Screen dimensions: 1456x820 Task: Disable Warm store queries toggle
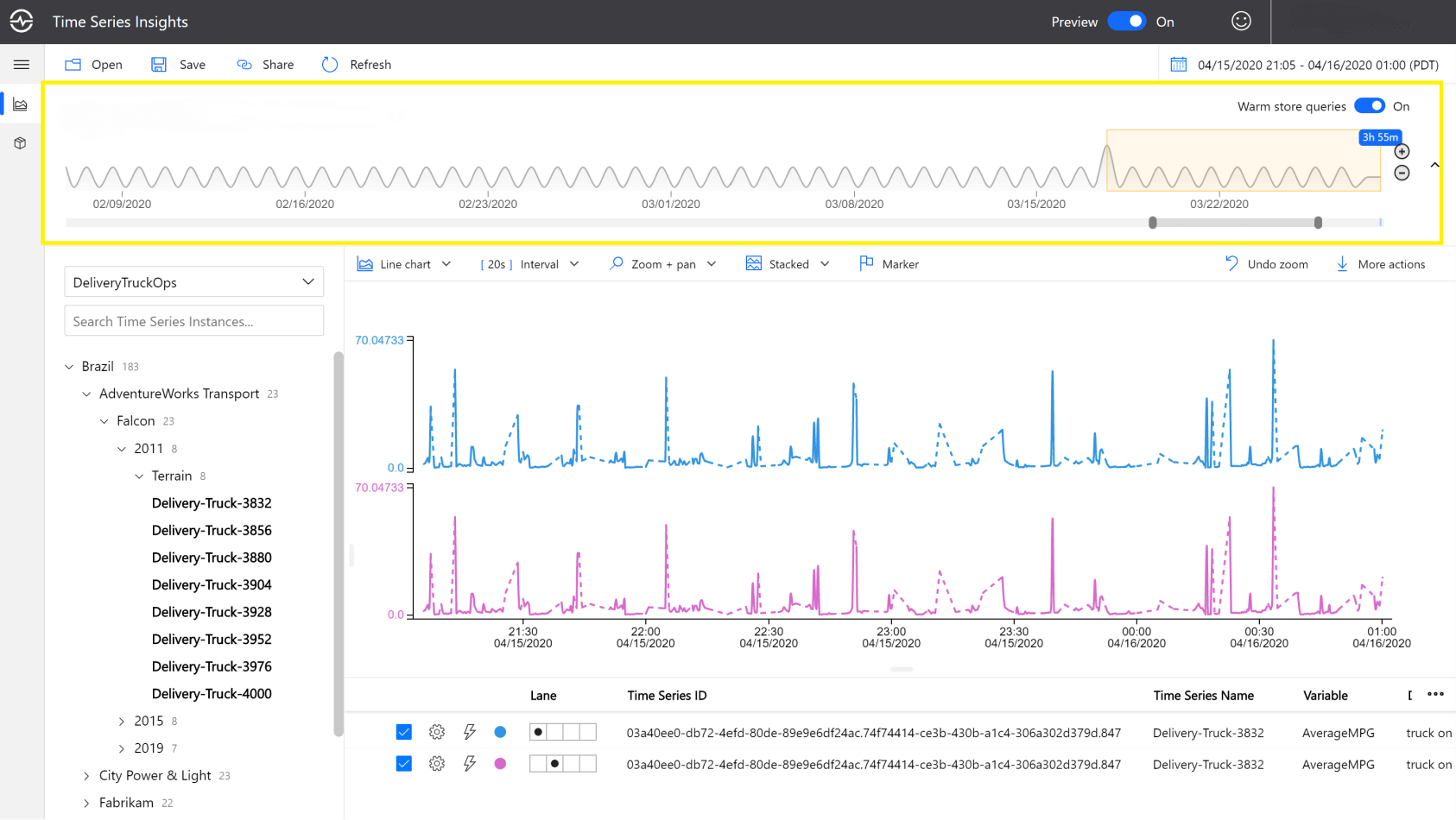(1369, 106)
